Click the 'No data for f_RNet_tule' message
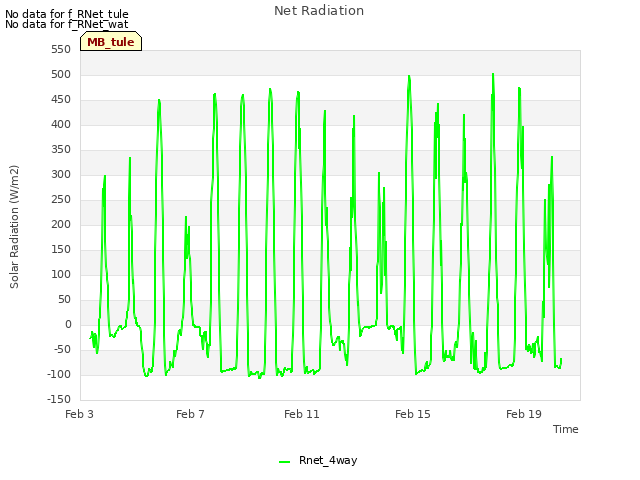Image resolution: width=640 pixels, height=480 pixels. (67, 14)
